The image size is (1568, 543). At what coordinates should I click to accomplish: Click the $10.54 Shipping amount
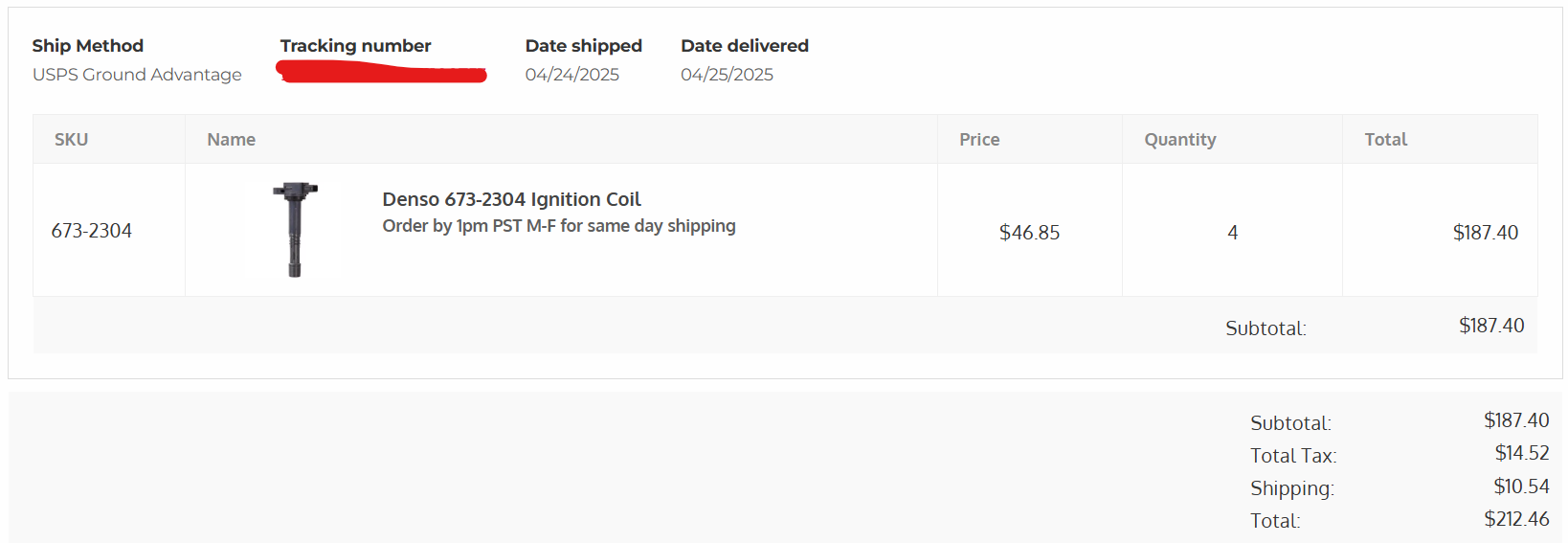click(x=1520, y=486)
